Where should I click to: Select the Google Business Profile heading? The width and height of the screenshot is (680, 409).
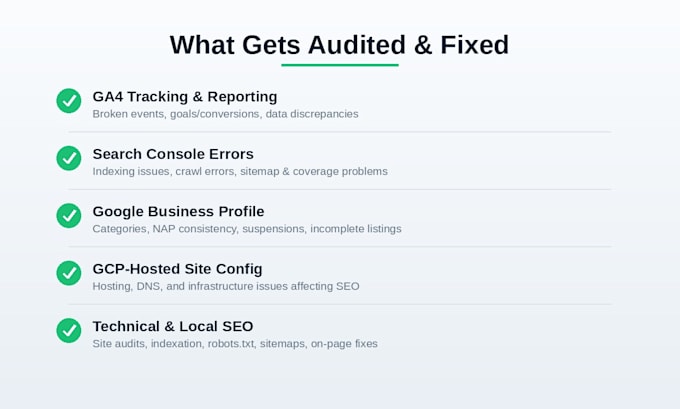(x=178, y=212)
